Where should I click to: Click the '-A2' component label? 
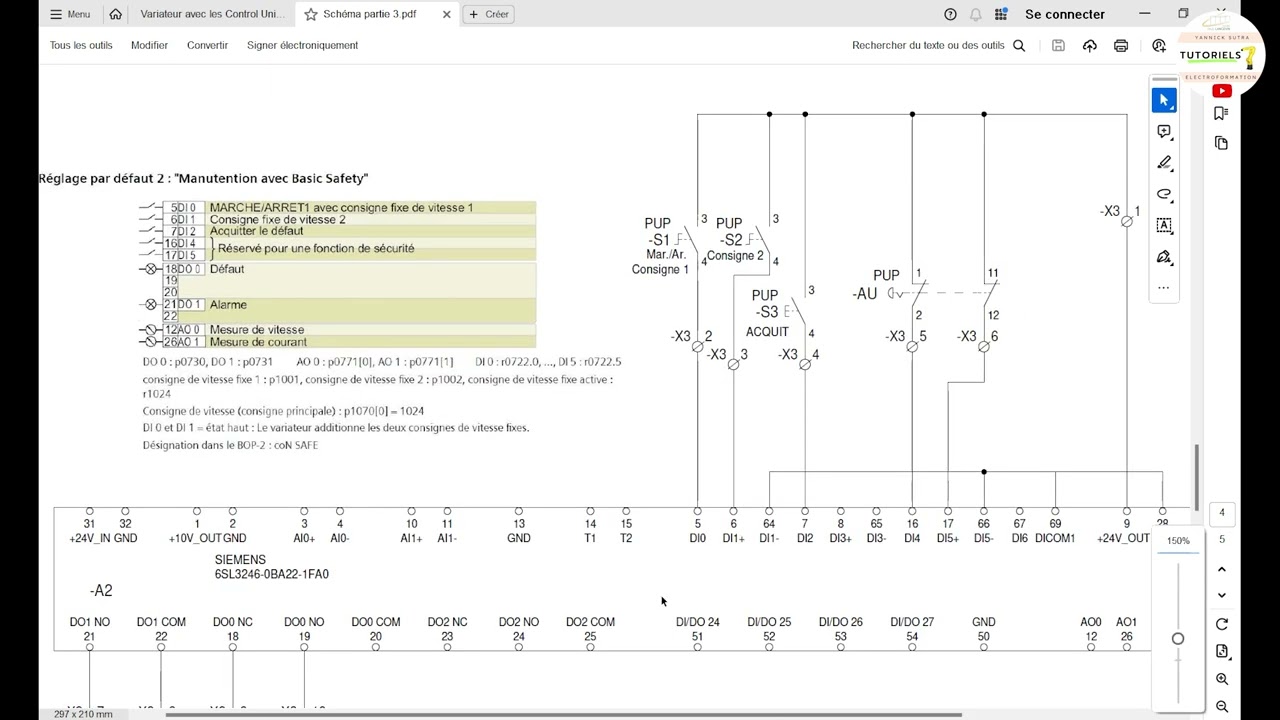coord(101,591)
